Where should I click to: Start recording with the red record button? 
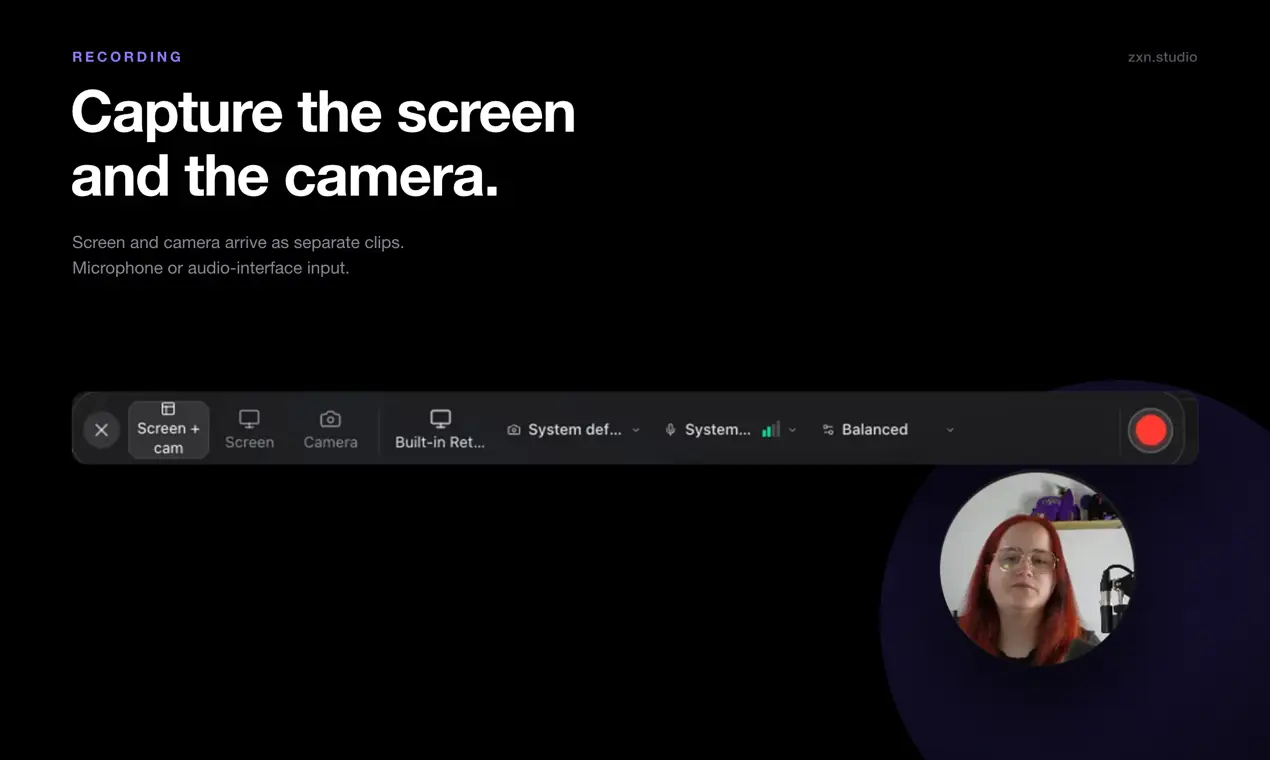click(x=1150, y=430)
